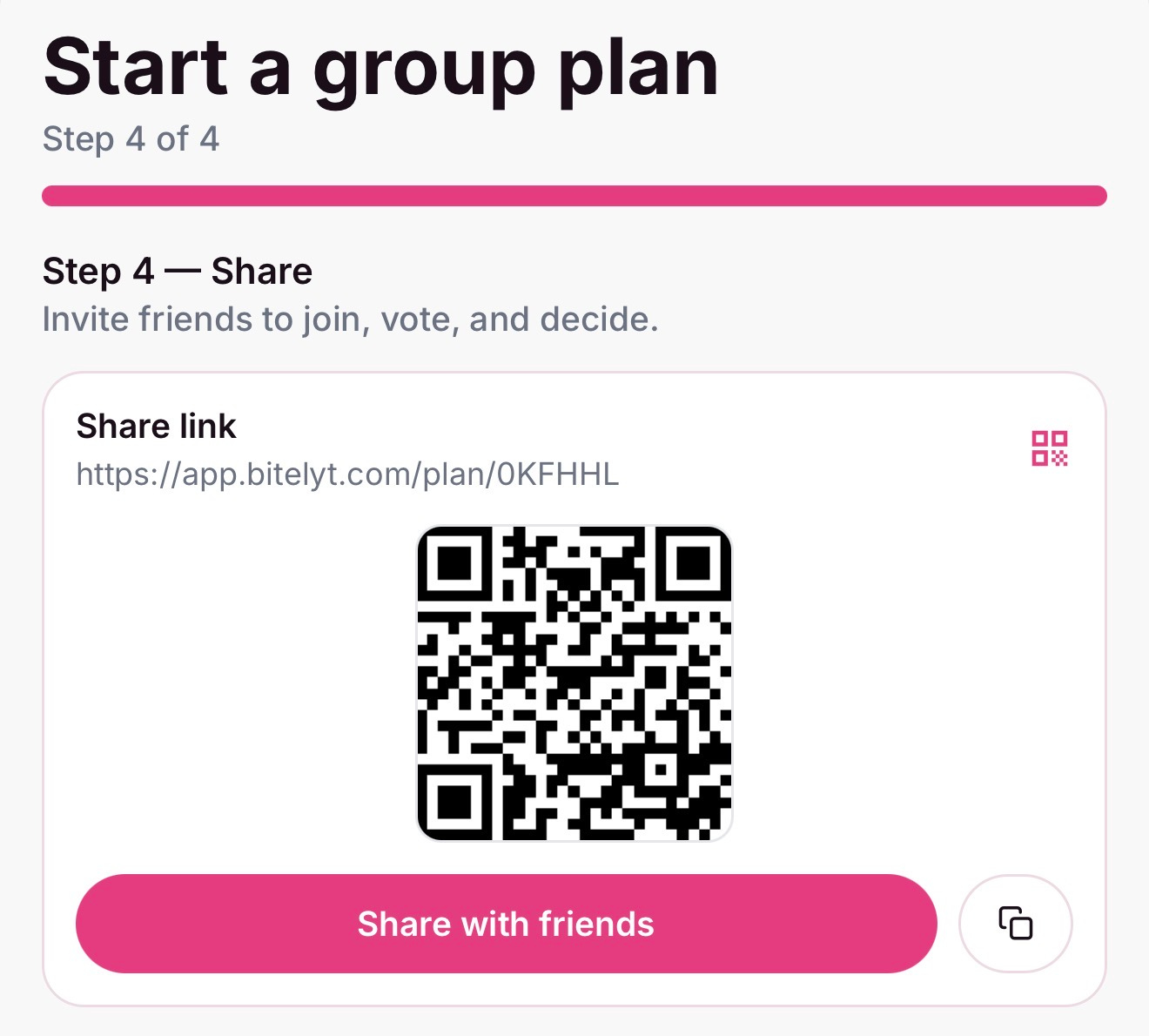
Task: Select the small QR icon beside Share link
Action: pos(1050,447)
